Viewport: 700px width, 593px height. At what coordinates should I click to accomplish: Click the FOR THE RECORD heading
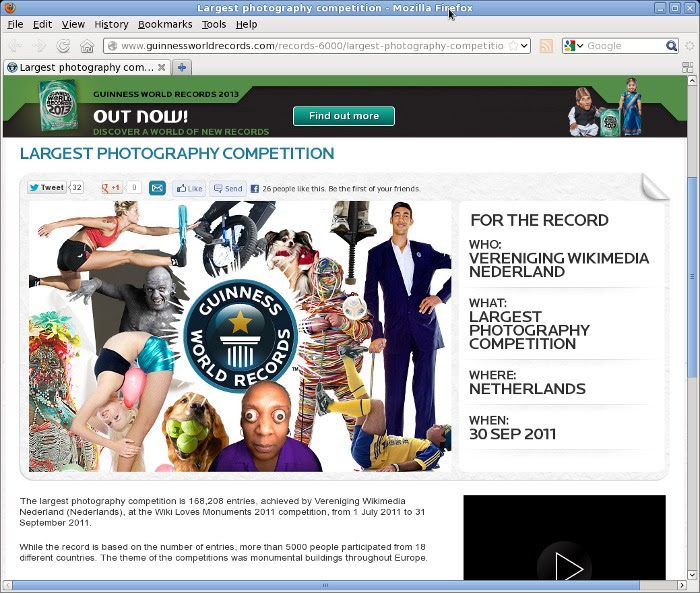[539, 220]
